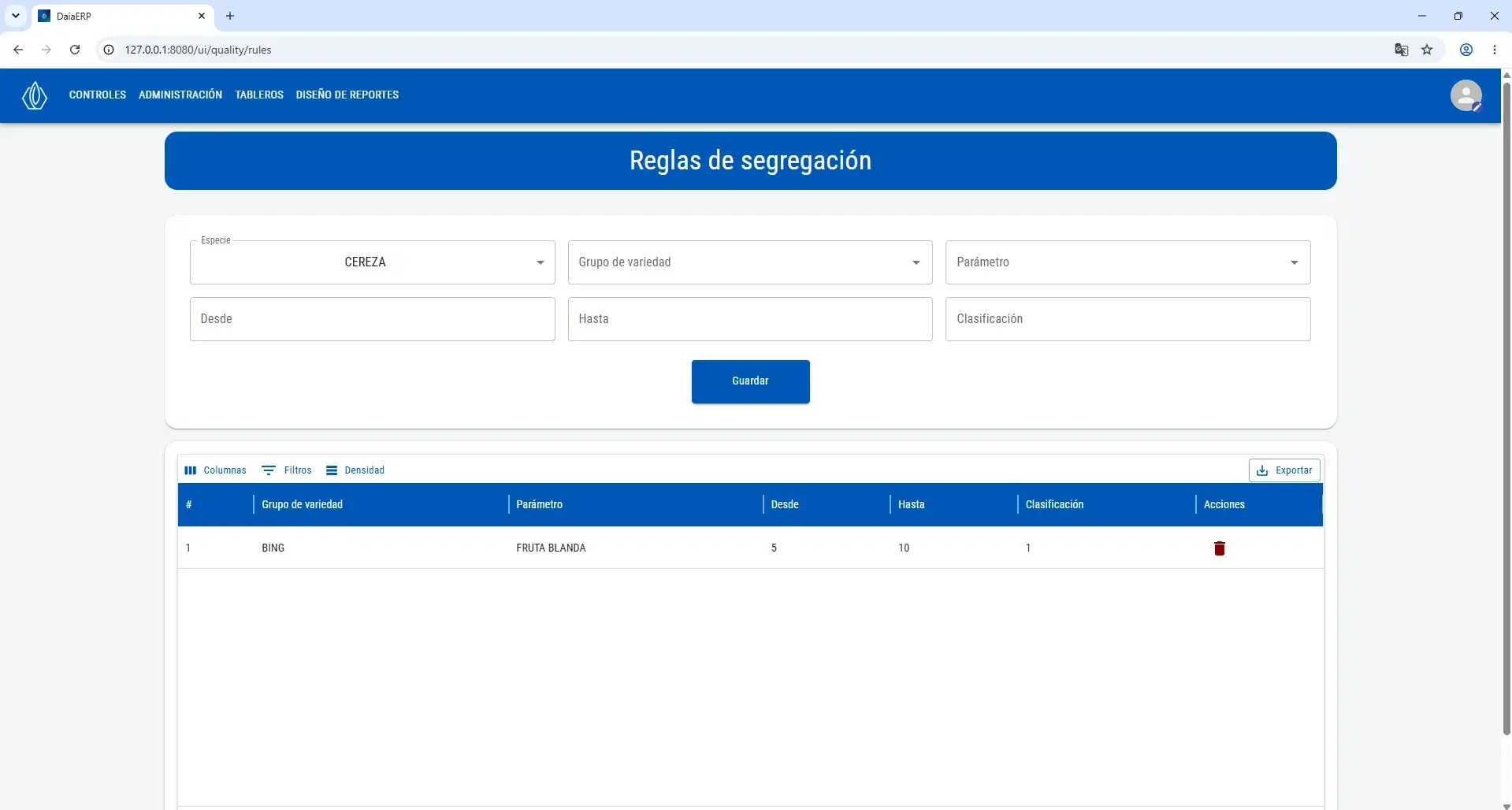Reload the page
Image resolution: width=1512 pixels, height=810 pixels.
click(75, 50)
